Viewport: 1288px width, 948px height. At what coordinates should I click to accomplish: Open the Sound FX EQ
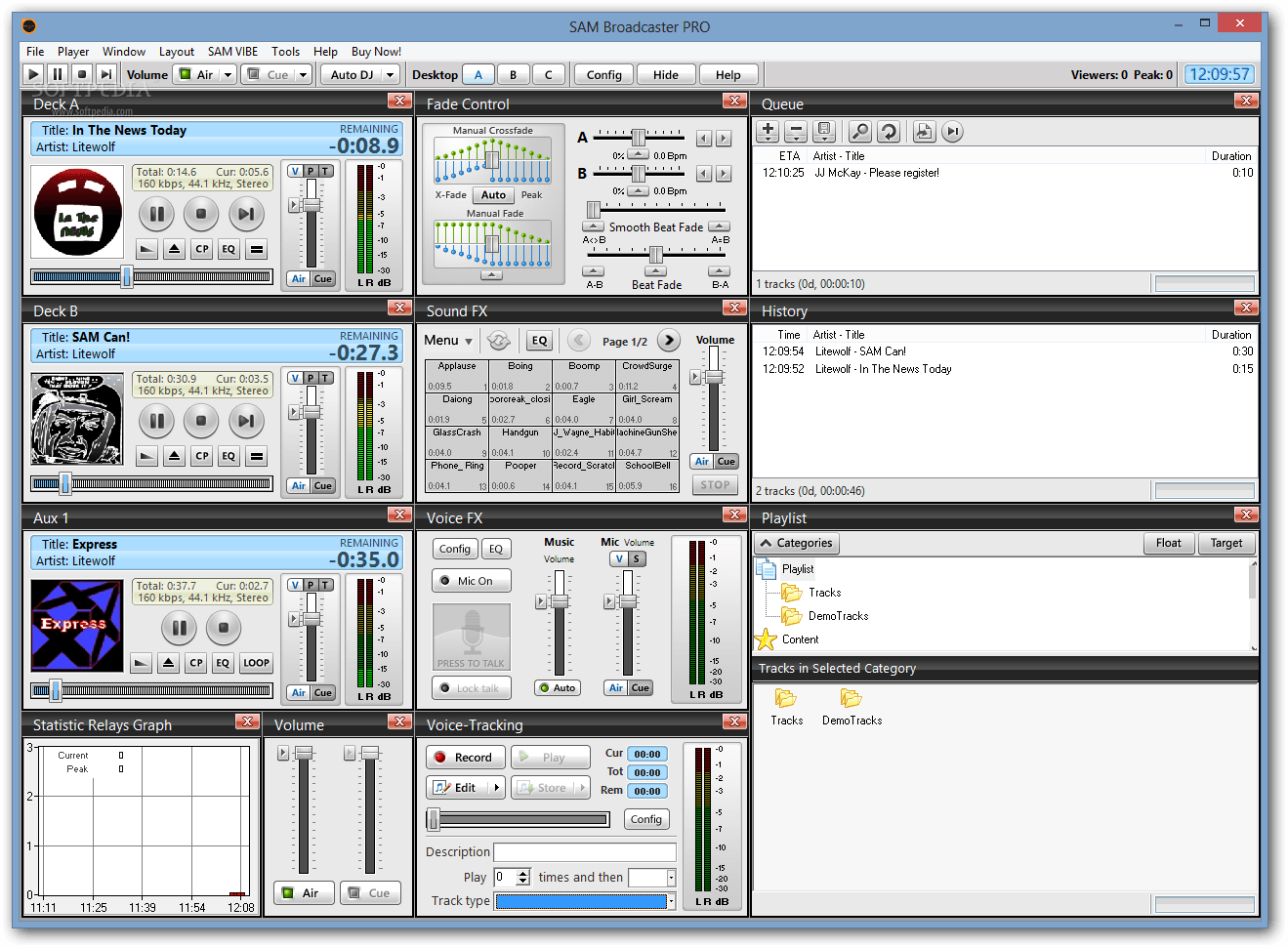(539, 340)
